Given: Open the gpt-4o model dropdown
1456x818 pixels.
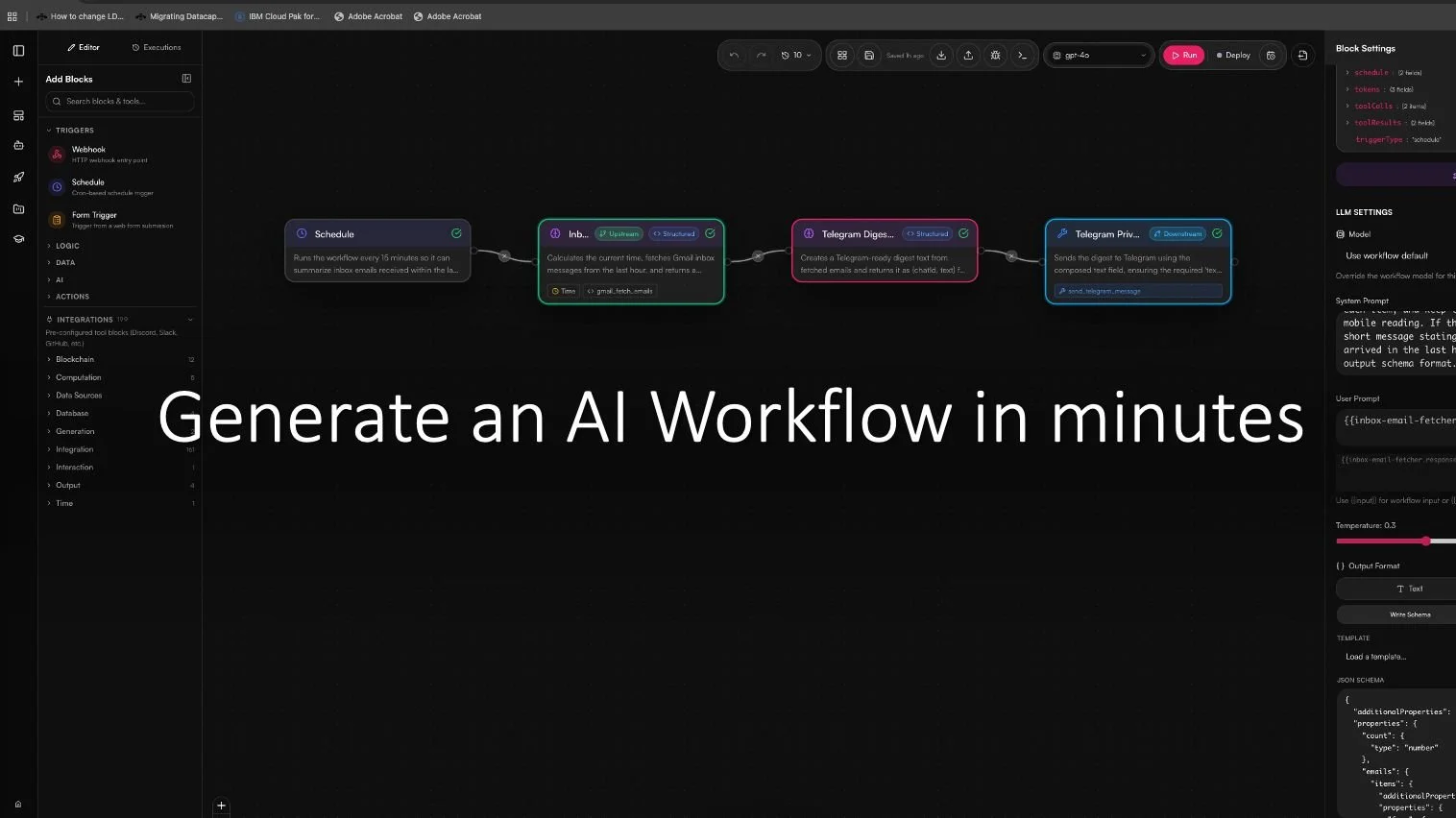Looking at the screenshot, I should 1098,55.
